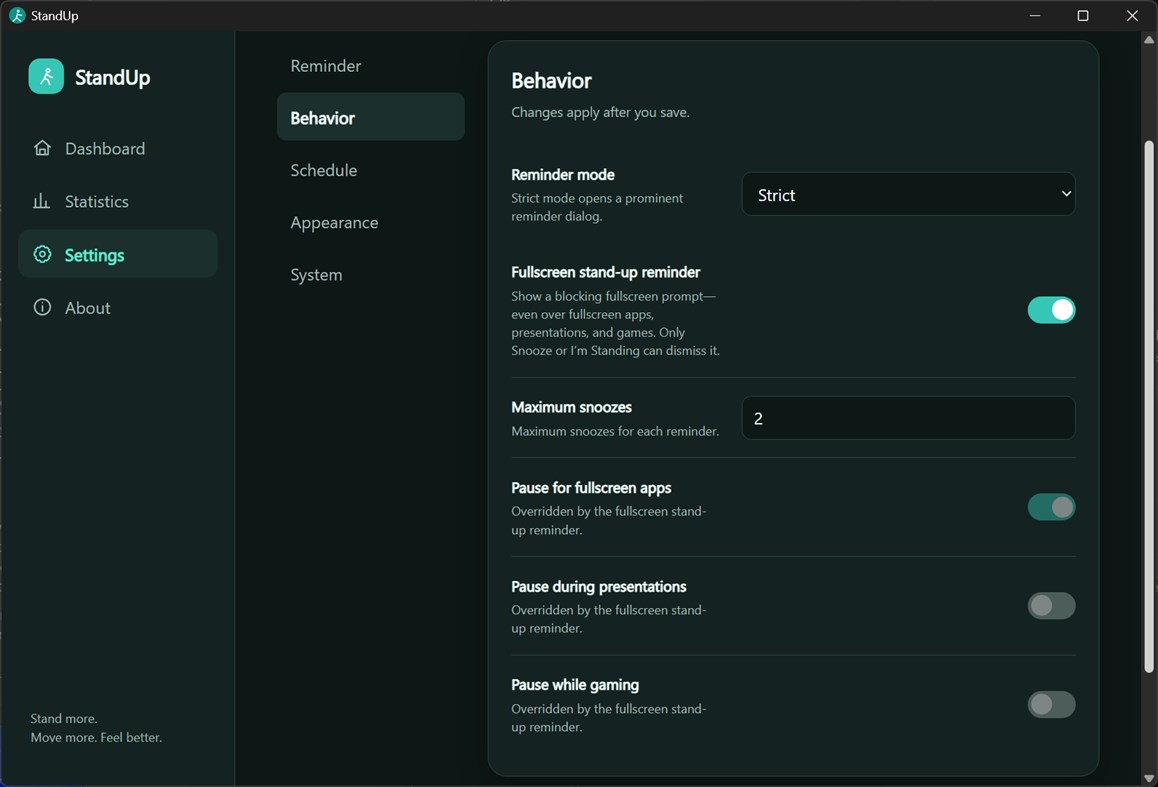The image size is (1158, 787).
Task: Click the 'Move more. Feel better.' text
Action: (x=96, y=738)
